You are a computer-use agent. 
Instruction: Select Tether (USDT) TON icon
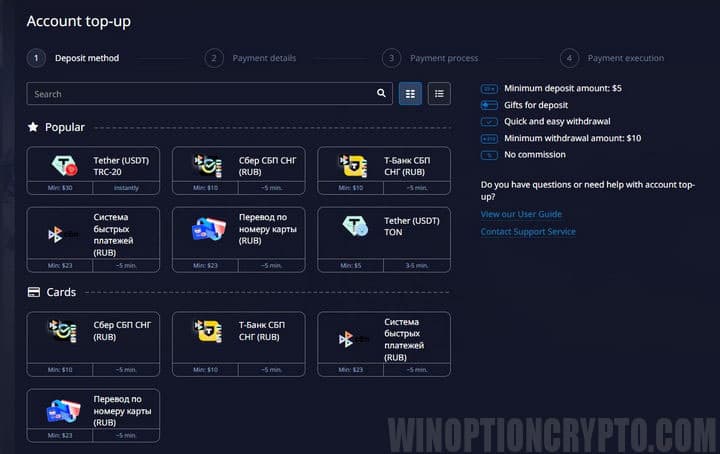[x=354, y=227]
